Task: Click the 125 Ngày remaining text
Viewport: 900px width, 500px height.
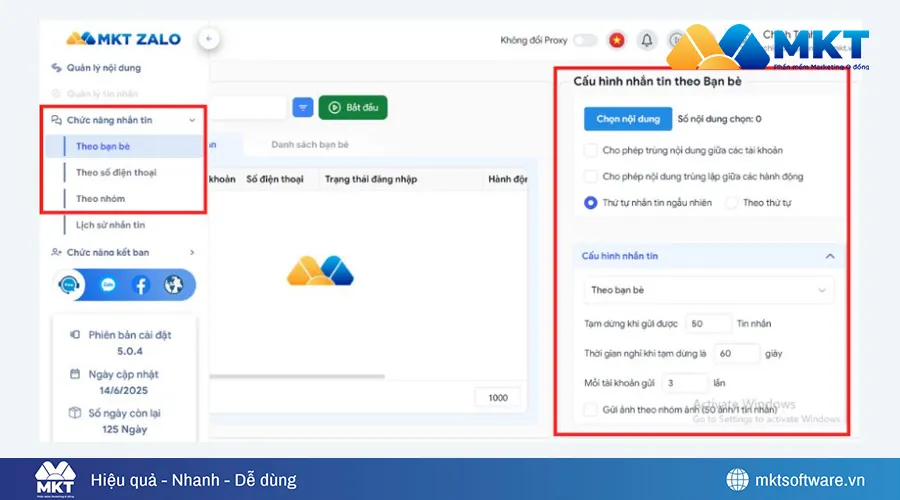Action: [125, 429]
